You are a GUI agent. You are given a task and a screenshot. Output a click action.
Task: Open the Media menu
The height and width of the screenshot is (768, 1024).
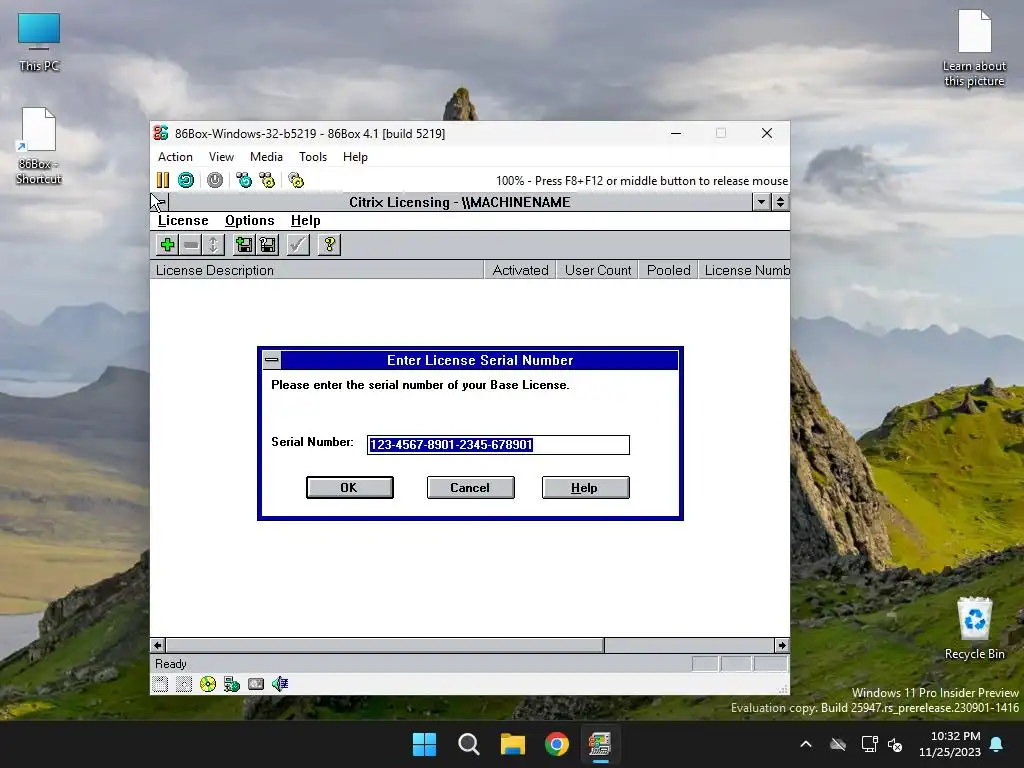266,157
